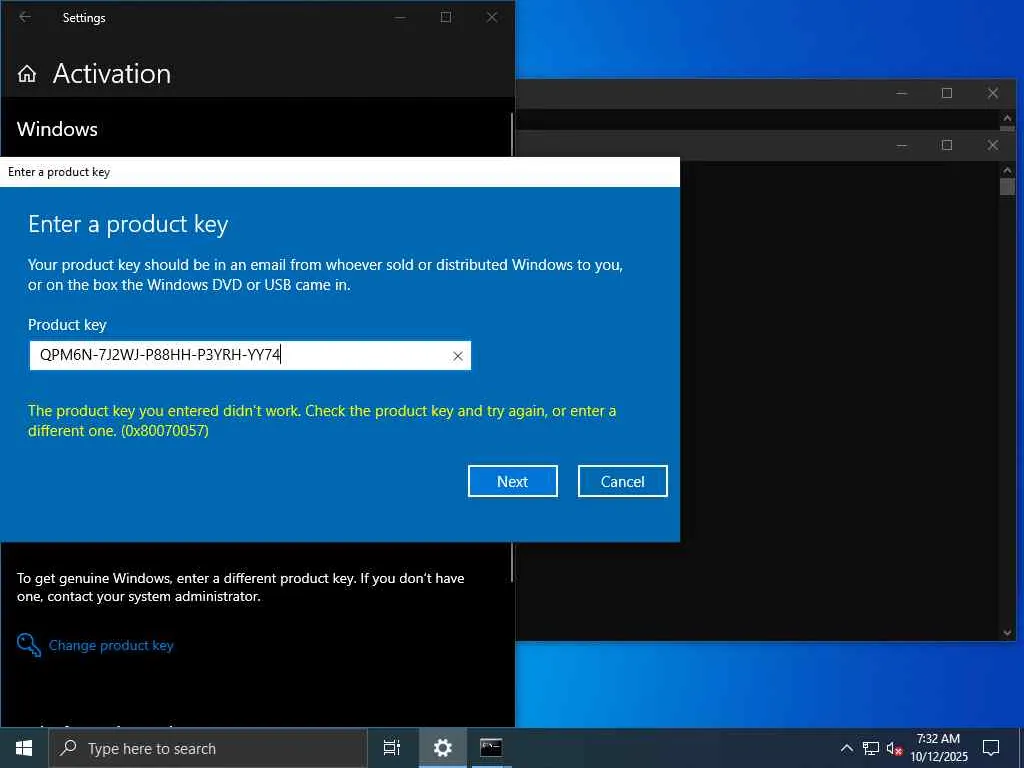1024x768 pixels.
Task: Click the Next button in product key dialog
Action: tap(513, 481)
